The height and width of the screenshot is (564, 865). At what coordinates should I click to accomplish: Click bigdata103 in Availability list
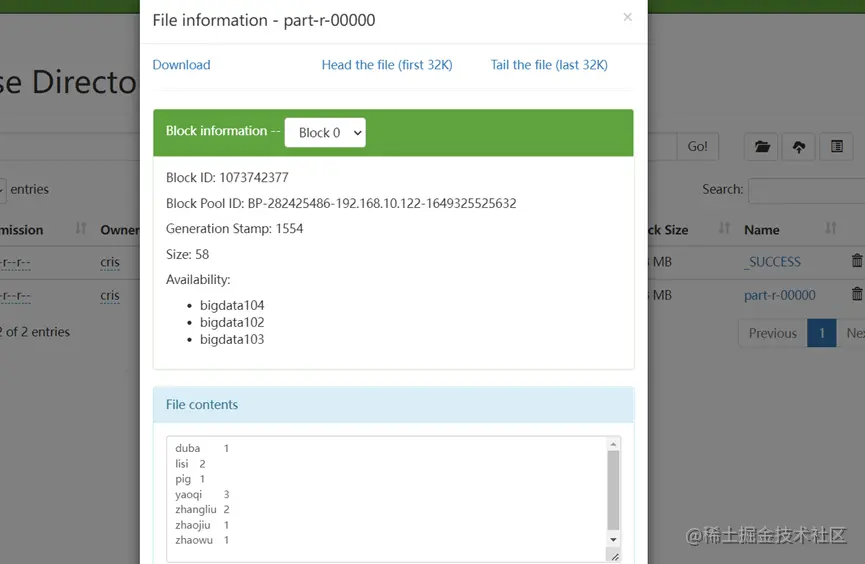[x=232, y=339]
